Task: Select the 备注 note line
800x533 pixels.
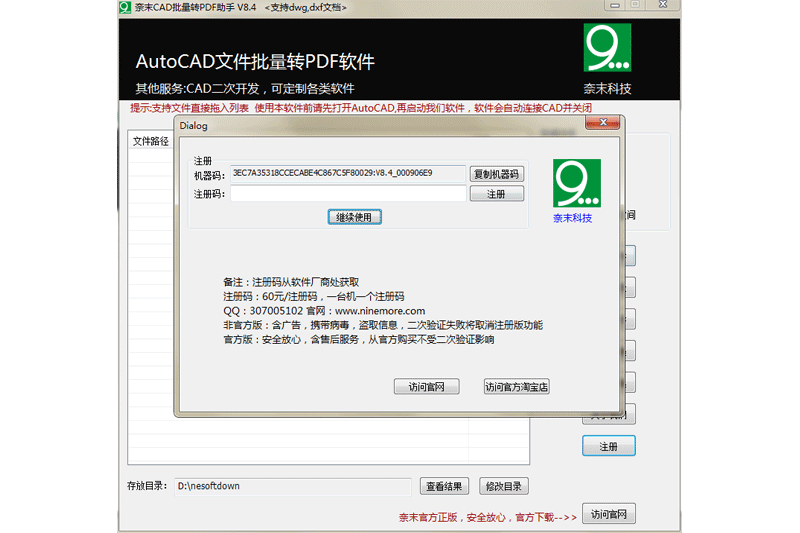Action: point(291,282)
